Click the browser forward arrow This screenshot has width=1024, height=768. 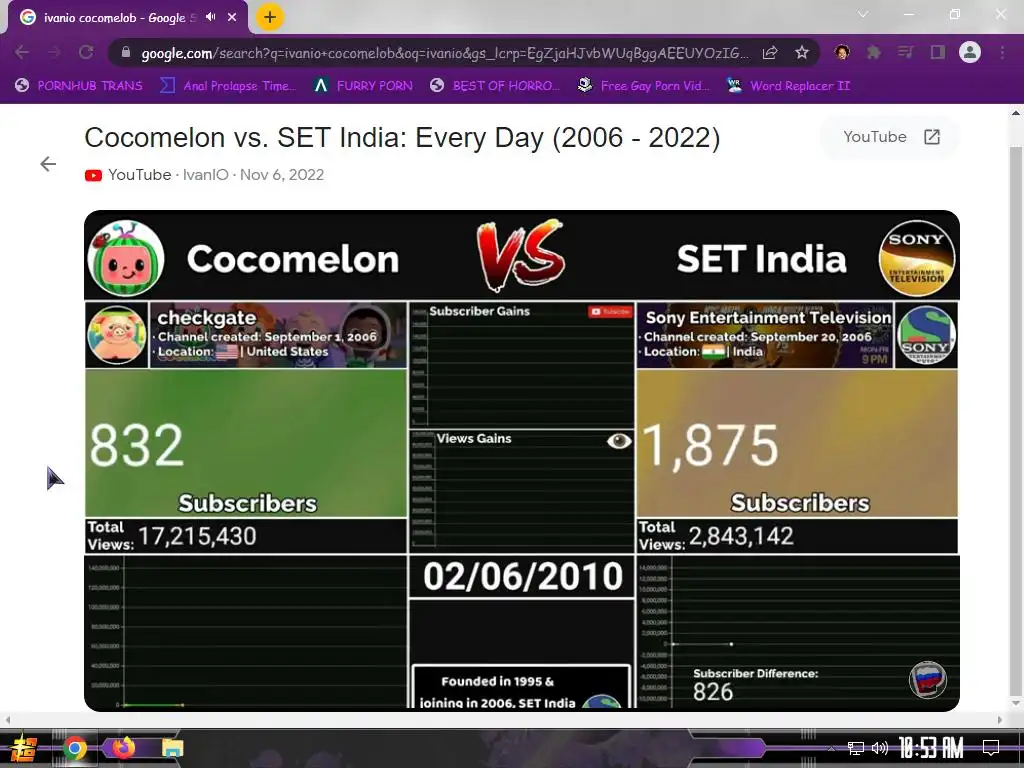point(54,52)
